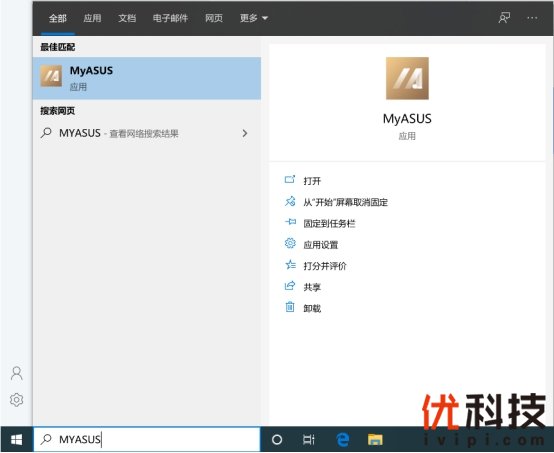This screenshot has height=453, width=554.
Task: Expand the MYASUS web search chevron arrow
Action: tap(245, 133)
